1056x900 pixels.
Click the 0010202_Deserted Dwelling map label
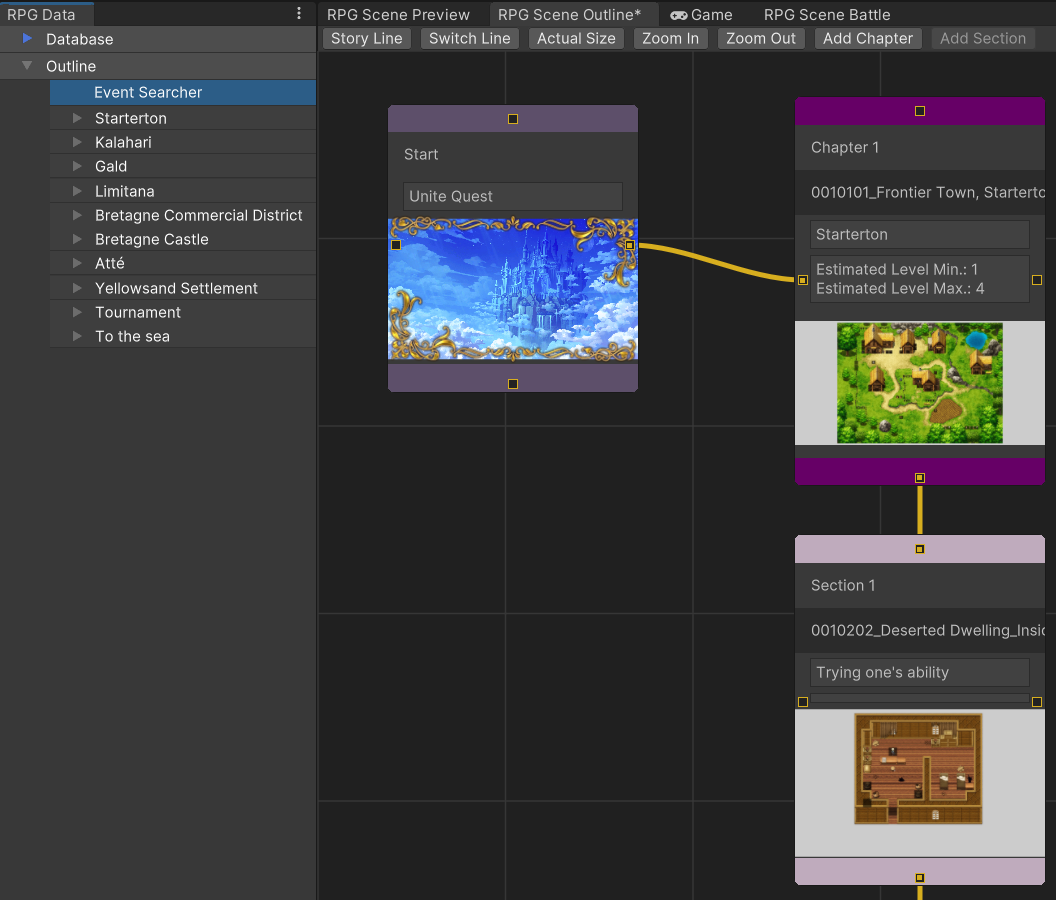927,631
